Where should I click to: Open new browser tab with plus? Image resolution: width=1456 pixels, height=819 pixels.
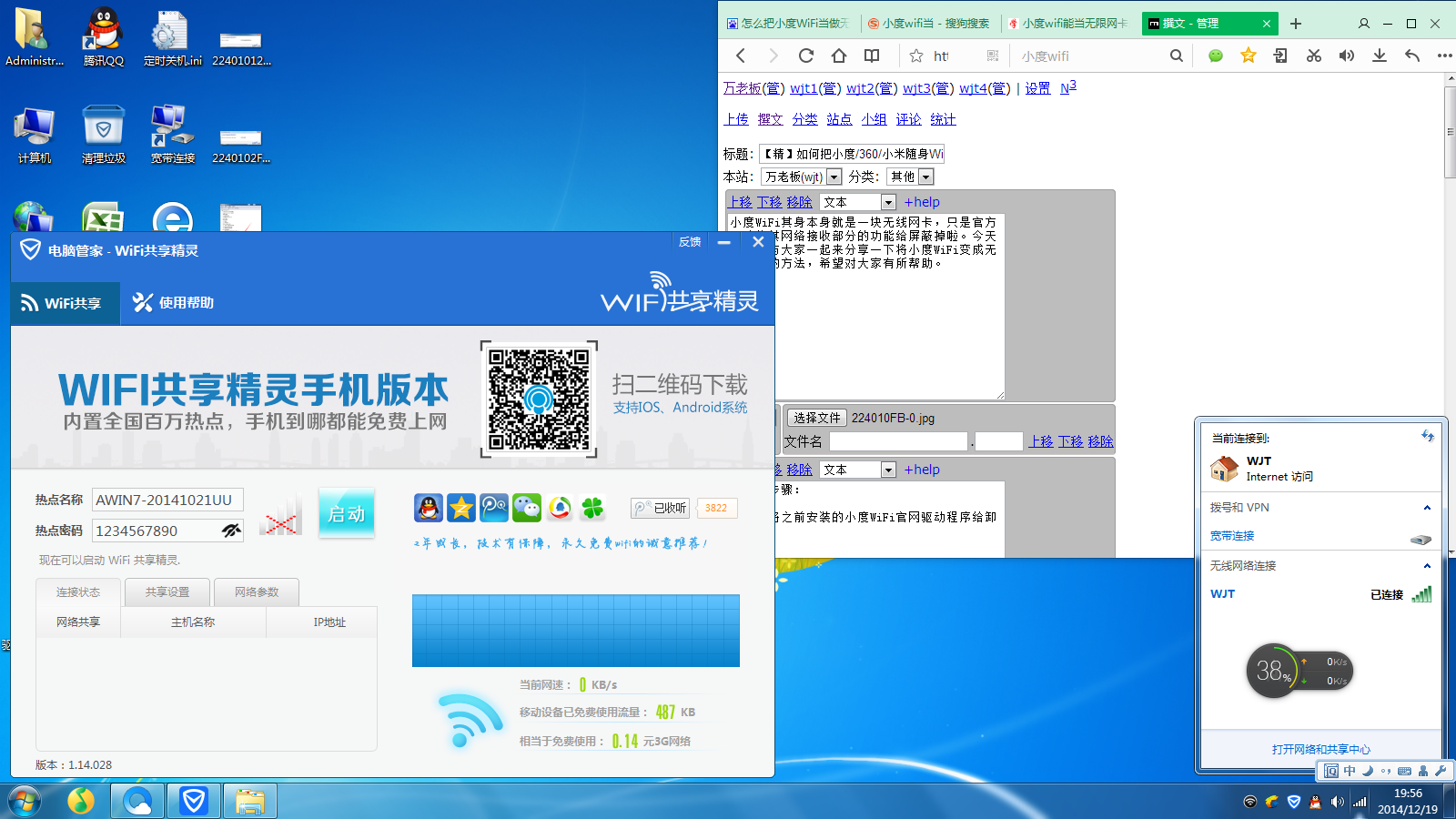(x=1296, y=24)
